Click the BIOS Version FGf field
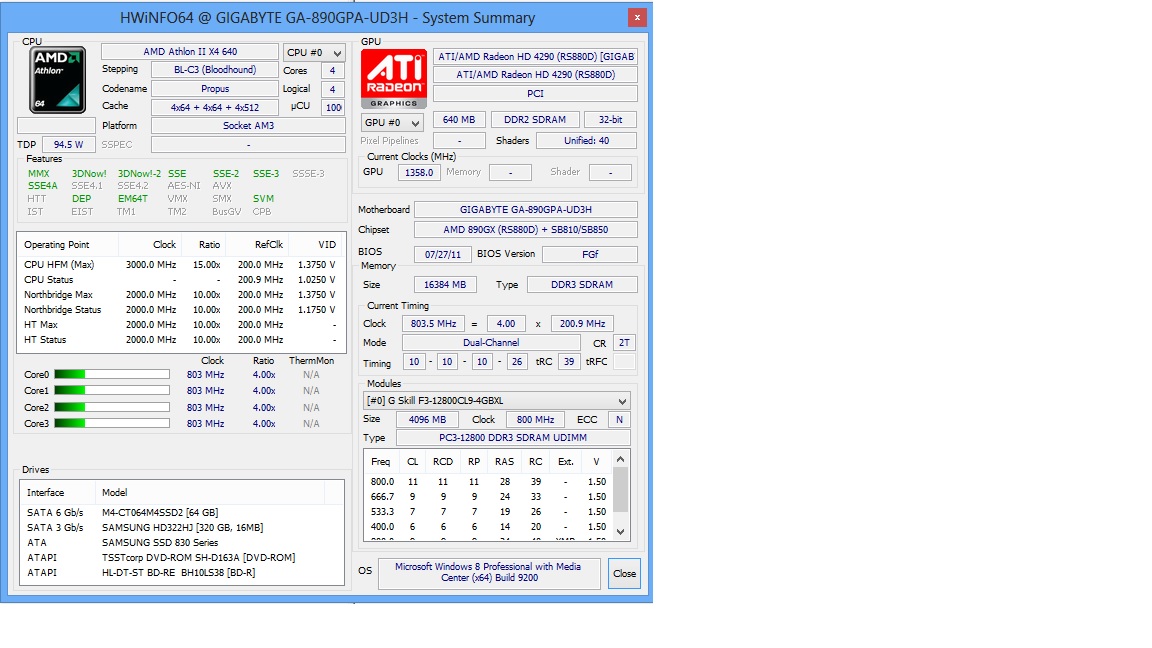This screenshot has width=1152, height=648. [x=589, y=254]
